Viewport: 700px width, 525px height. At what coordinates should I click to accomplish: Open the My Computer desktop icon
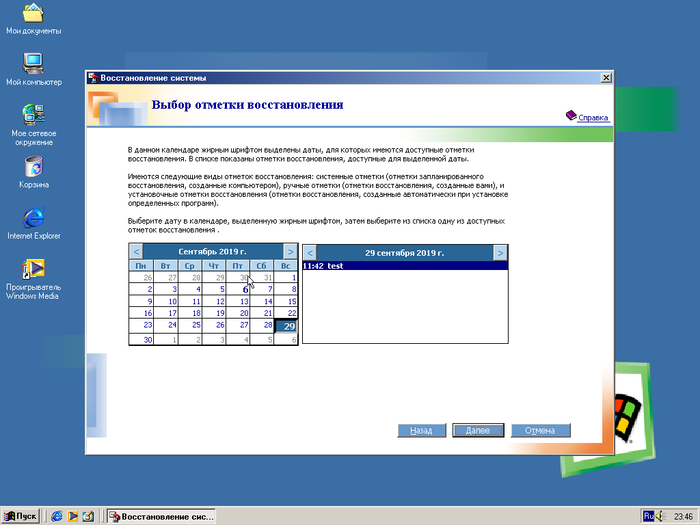point(33,69)
